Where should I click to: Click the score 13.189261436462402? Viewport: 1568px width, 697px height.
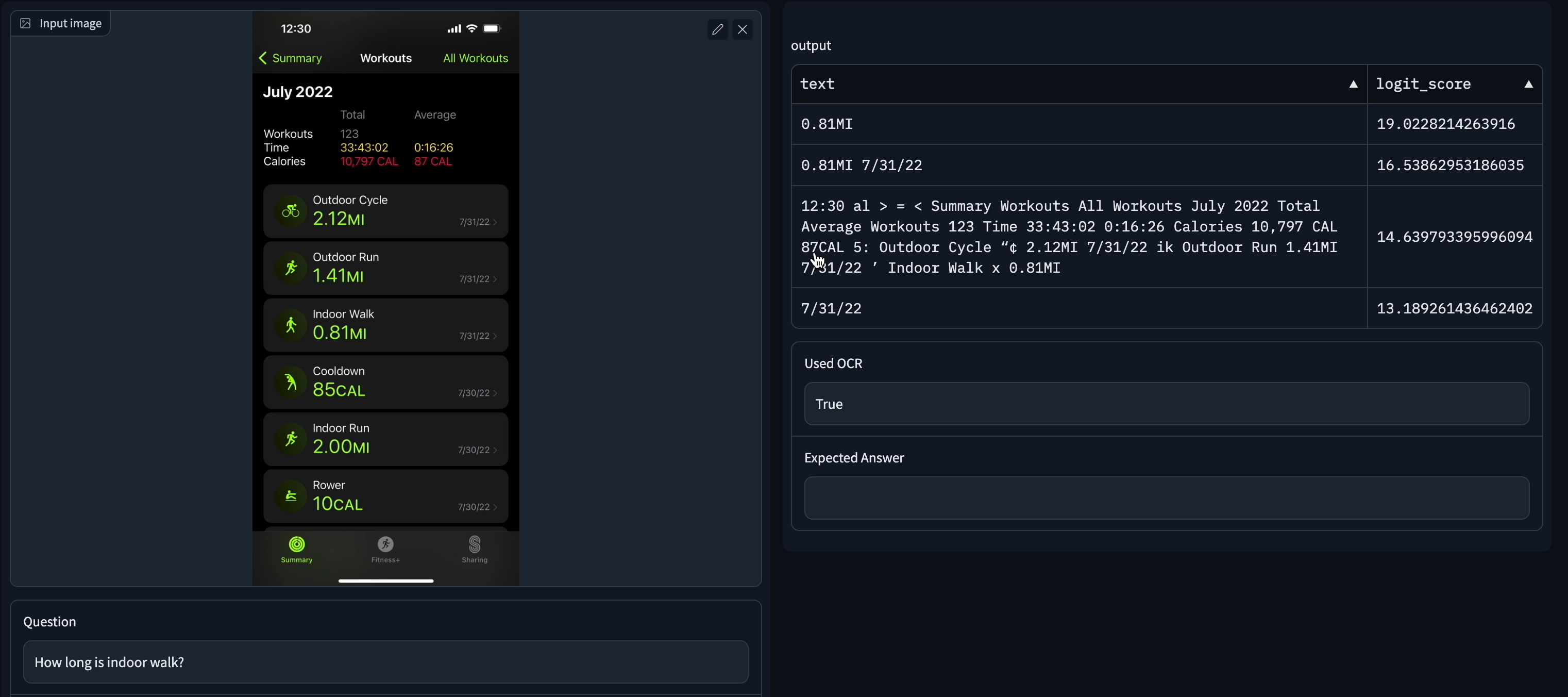click(1454, 309)
